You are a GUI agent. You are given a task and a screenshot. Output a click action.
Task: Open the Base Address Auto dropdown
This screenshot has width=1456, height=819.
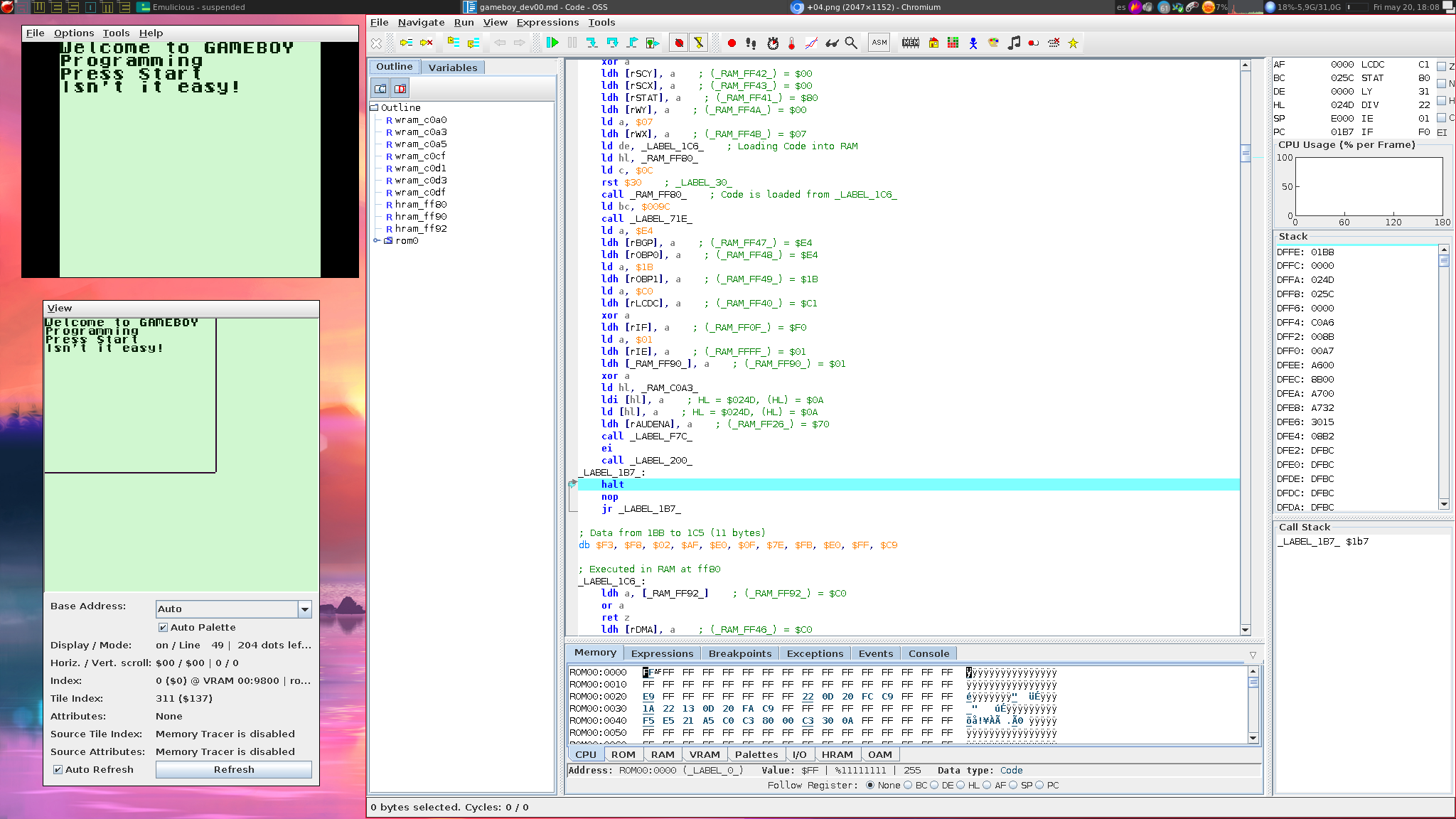point(304,609)
